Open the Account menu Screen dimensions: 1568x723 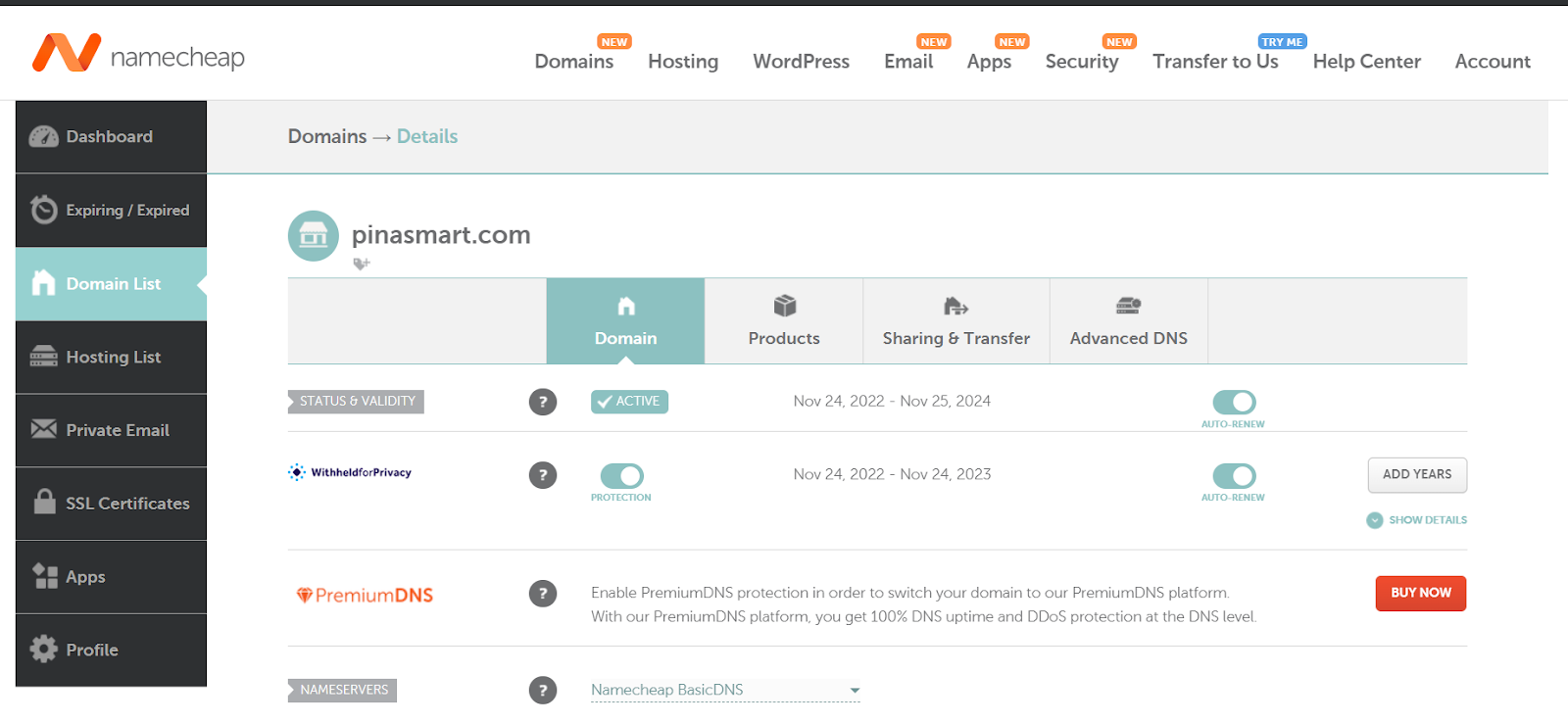click(x=1493, y=61)
